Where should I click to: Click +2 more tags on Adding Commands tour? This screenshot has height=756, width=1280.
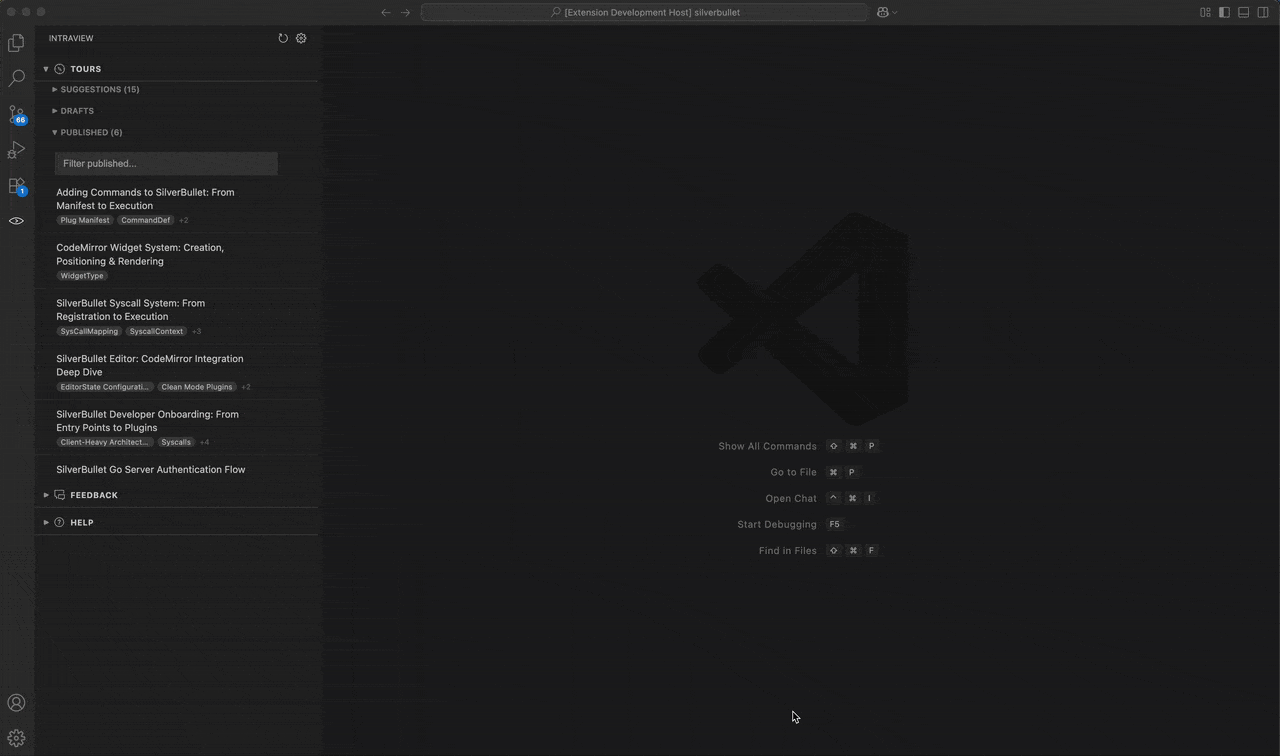click(x=184, y=220)
